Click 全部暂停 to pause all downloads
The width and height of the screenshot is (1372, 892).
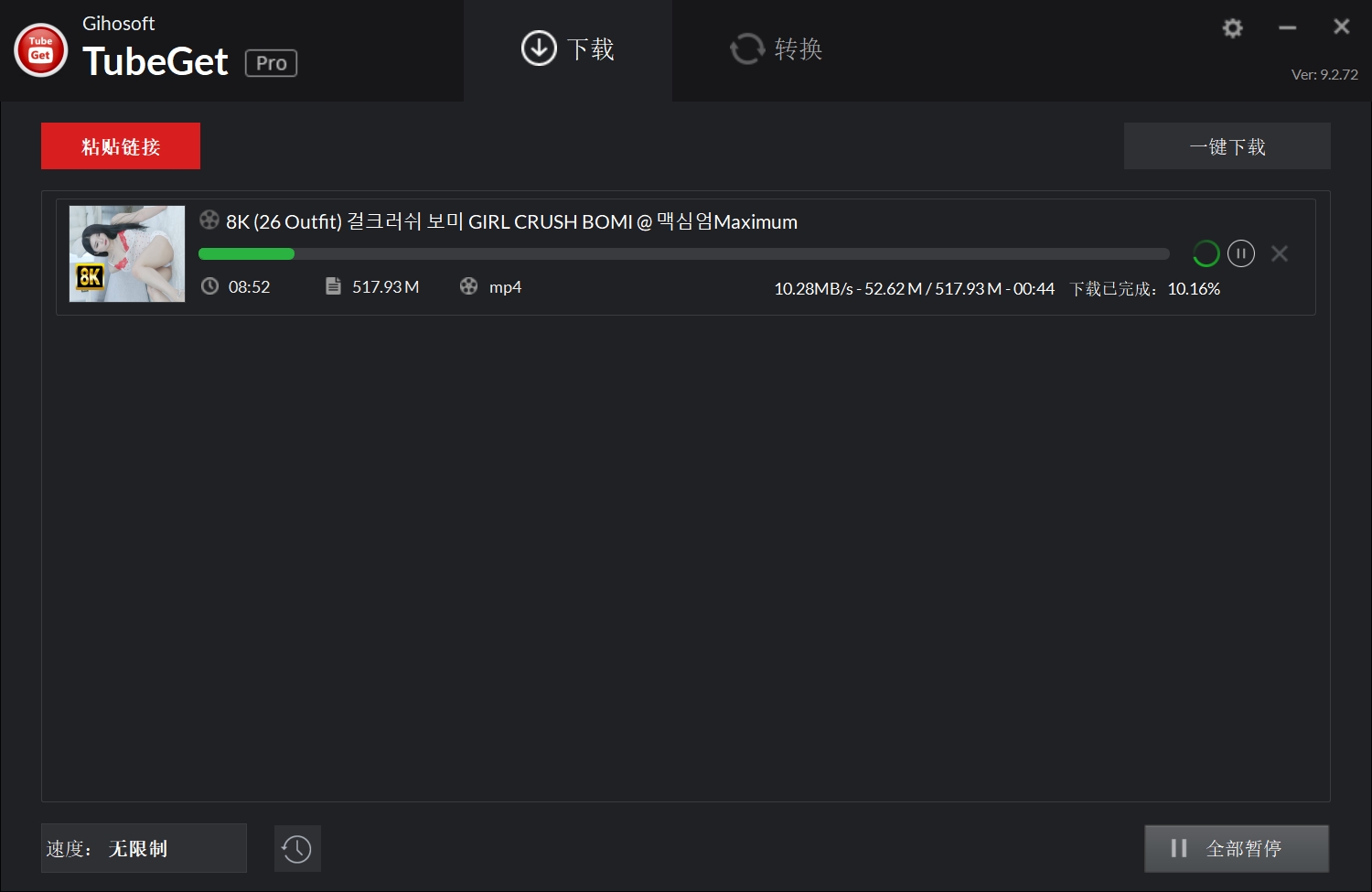point(1237,848)
